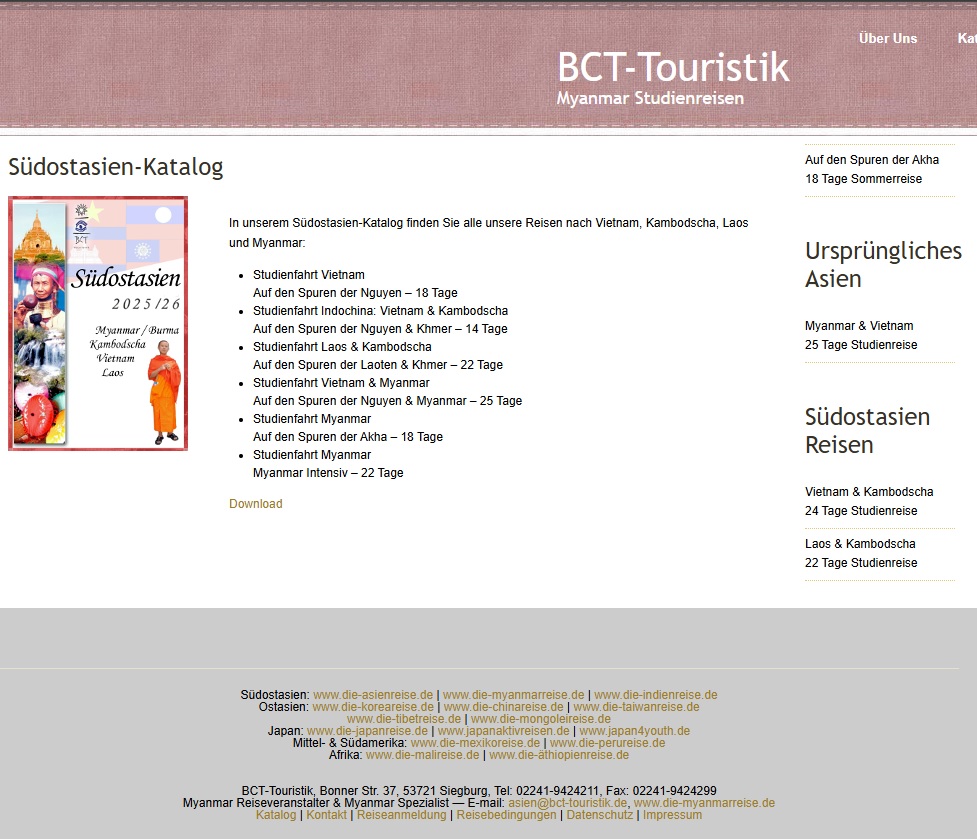Visit www.die-tibetreise.de footer link

(404, 719)
